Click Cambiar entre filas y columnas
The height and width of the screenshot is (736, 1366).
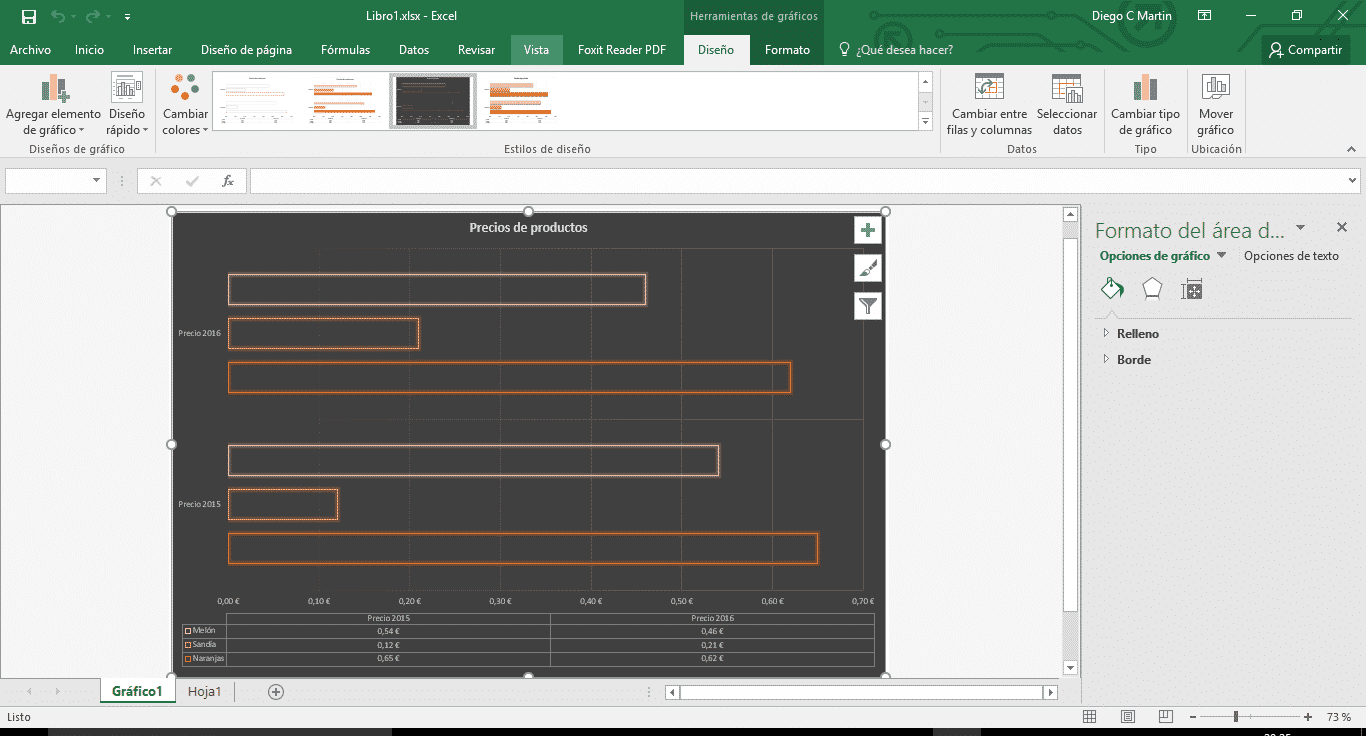tap(988, 105)
